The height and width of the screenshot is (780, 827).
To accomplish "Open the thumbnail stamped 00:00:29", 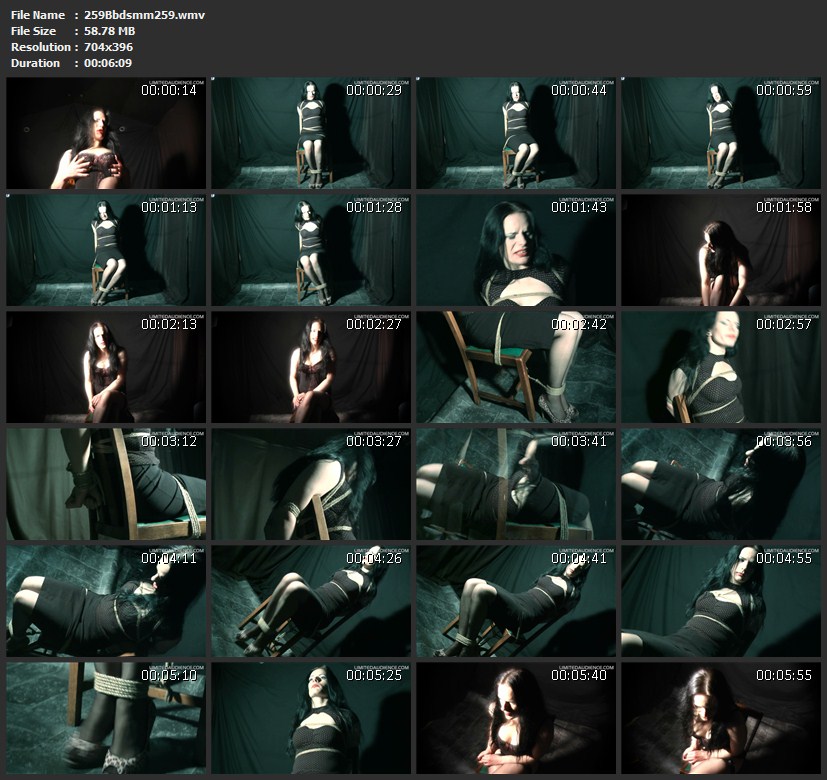I will pyautogui.click(x=311, y=133).
